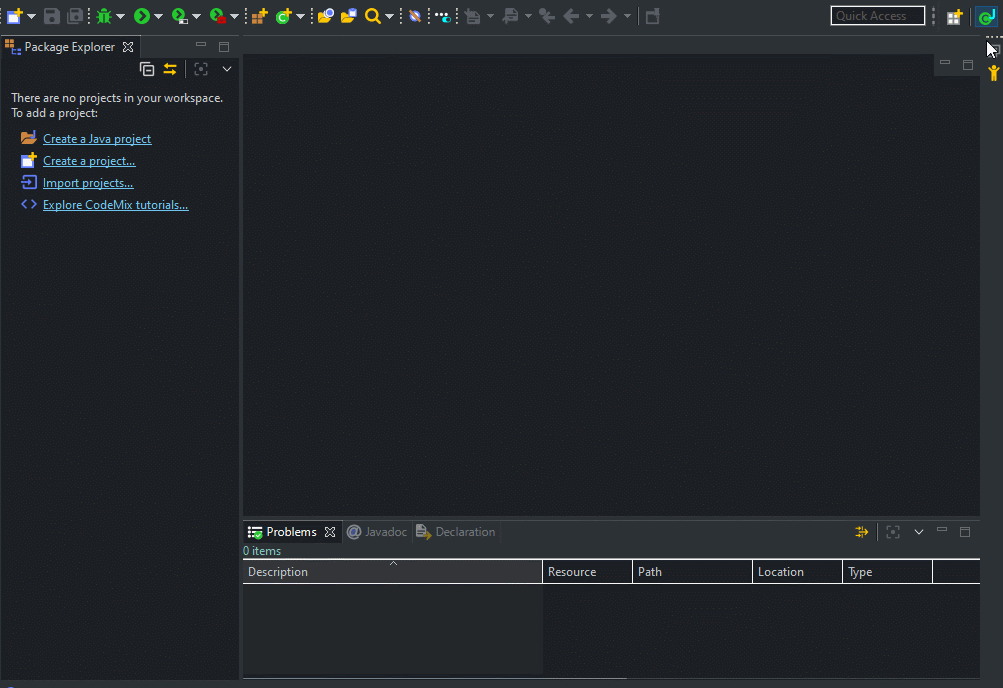Click the Open Type folder icon
The width and height of the screenshot is (1003, 688).
(x=325, y=16)
